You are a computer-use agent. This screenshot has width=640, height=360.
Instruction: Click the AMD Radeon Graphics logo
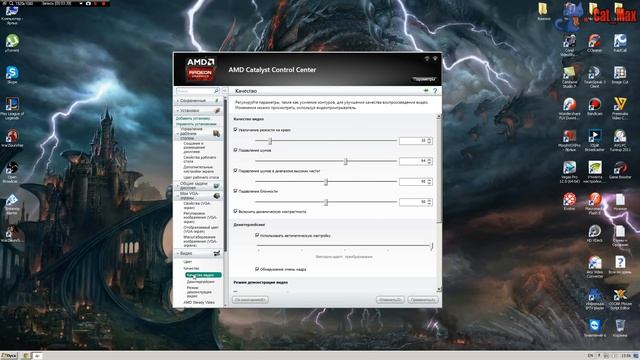click(x=200, y=68)
